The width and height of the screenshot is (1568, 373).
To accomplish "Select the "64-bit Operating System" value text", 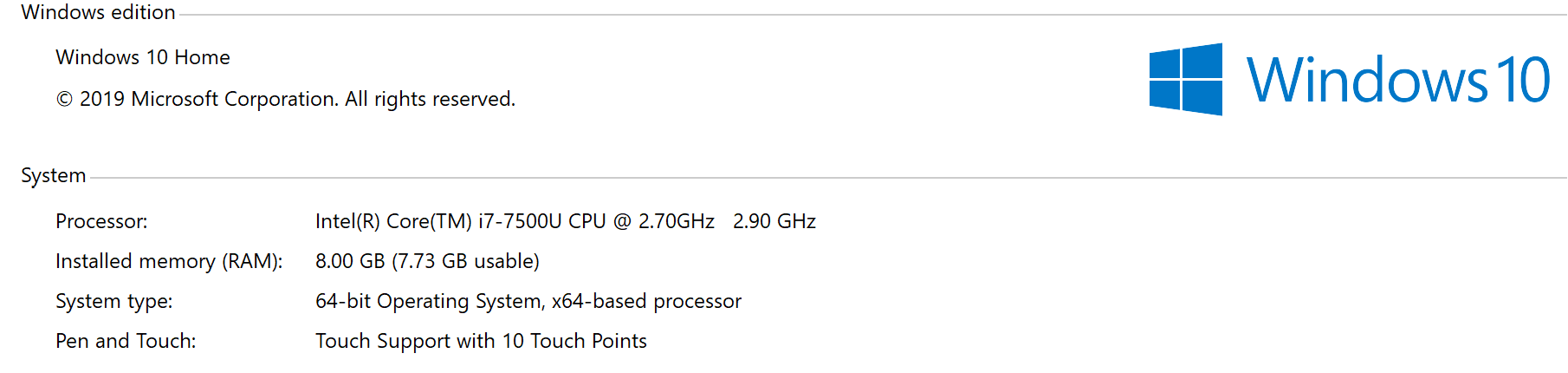I will 430,301.
